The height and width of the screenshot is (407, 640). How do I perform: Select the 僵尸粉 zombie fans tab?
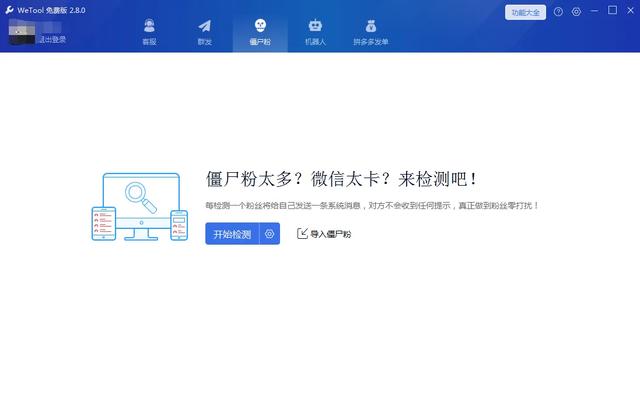click(260, 32)
